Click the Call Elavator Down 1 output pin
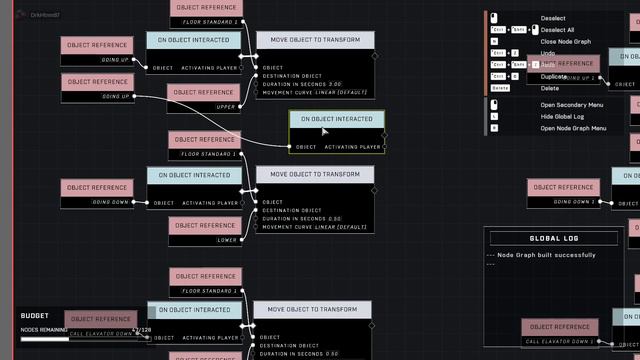The width and height of the screenshot is (640, 360). [x=599, y=341]
